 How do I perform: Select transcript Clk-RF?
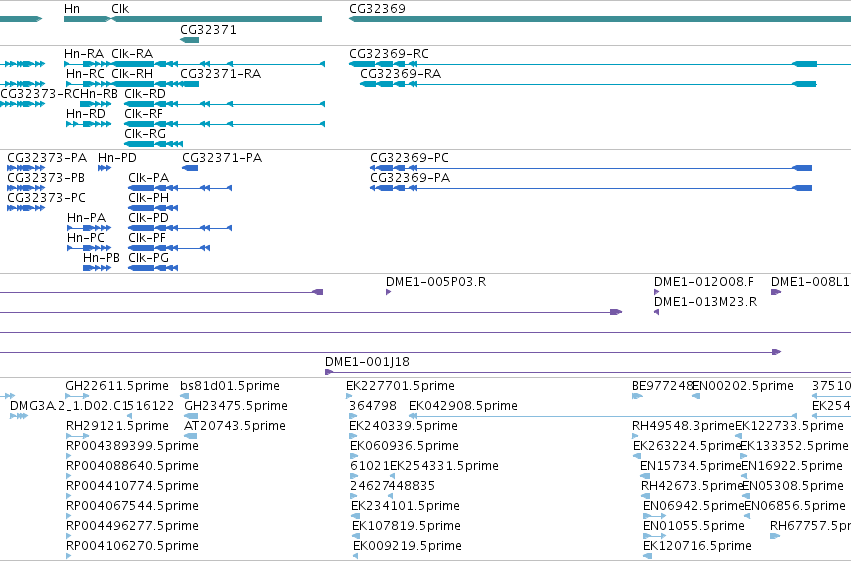(x=143, y=114)
